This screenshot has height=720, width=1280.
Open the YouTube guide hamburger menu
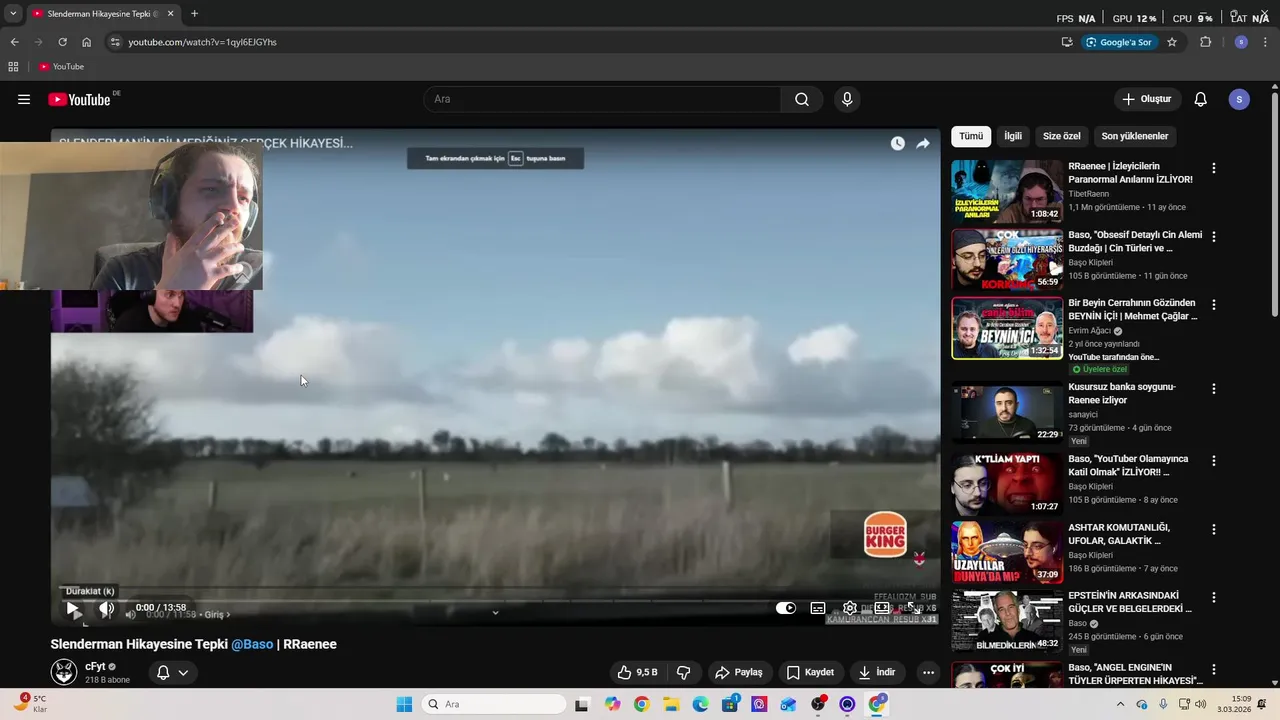coord(24,99)
